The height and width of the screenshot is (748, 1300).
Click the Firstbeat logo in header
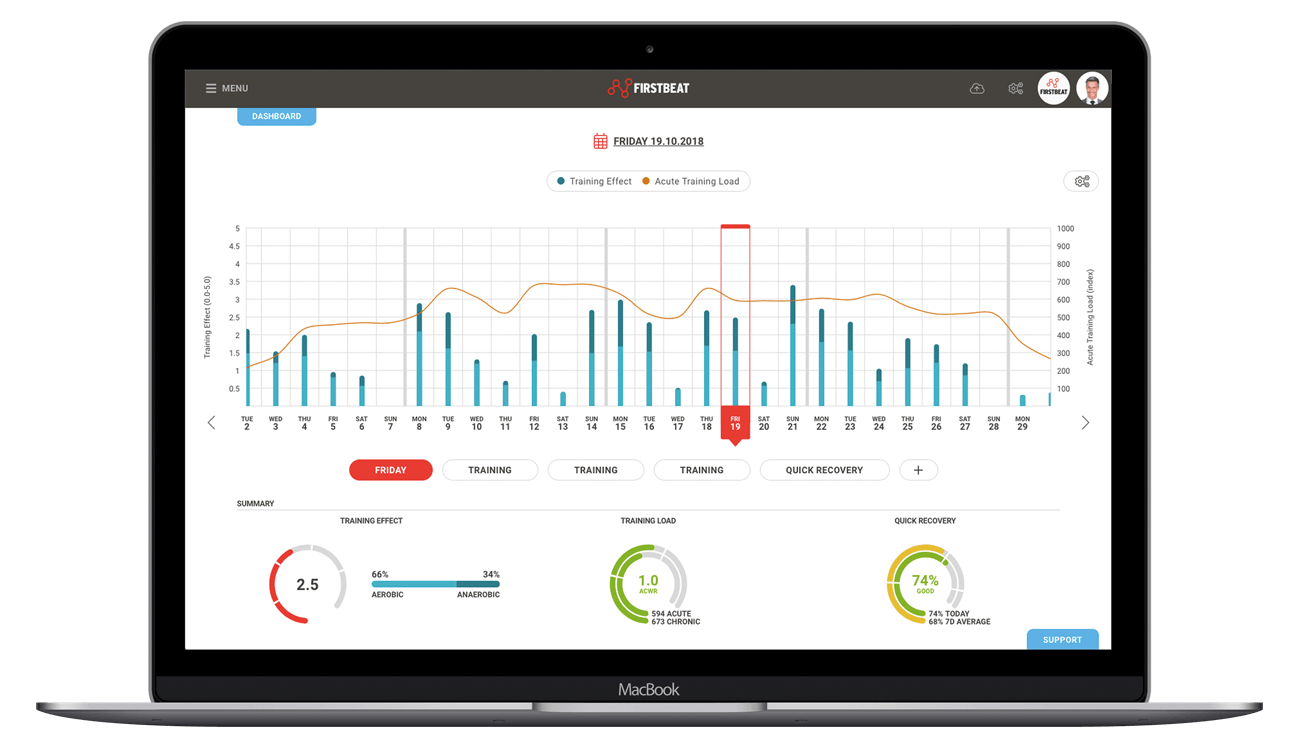(x=648, y=88)
